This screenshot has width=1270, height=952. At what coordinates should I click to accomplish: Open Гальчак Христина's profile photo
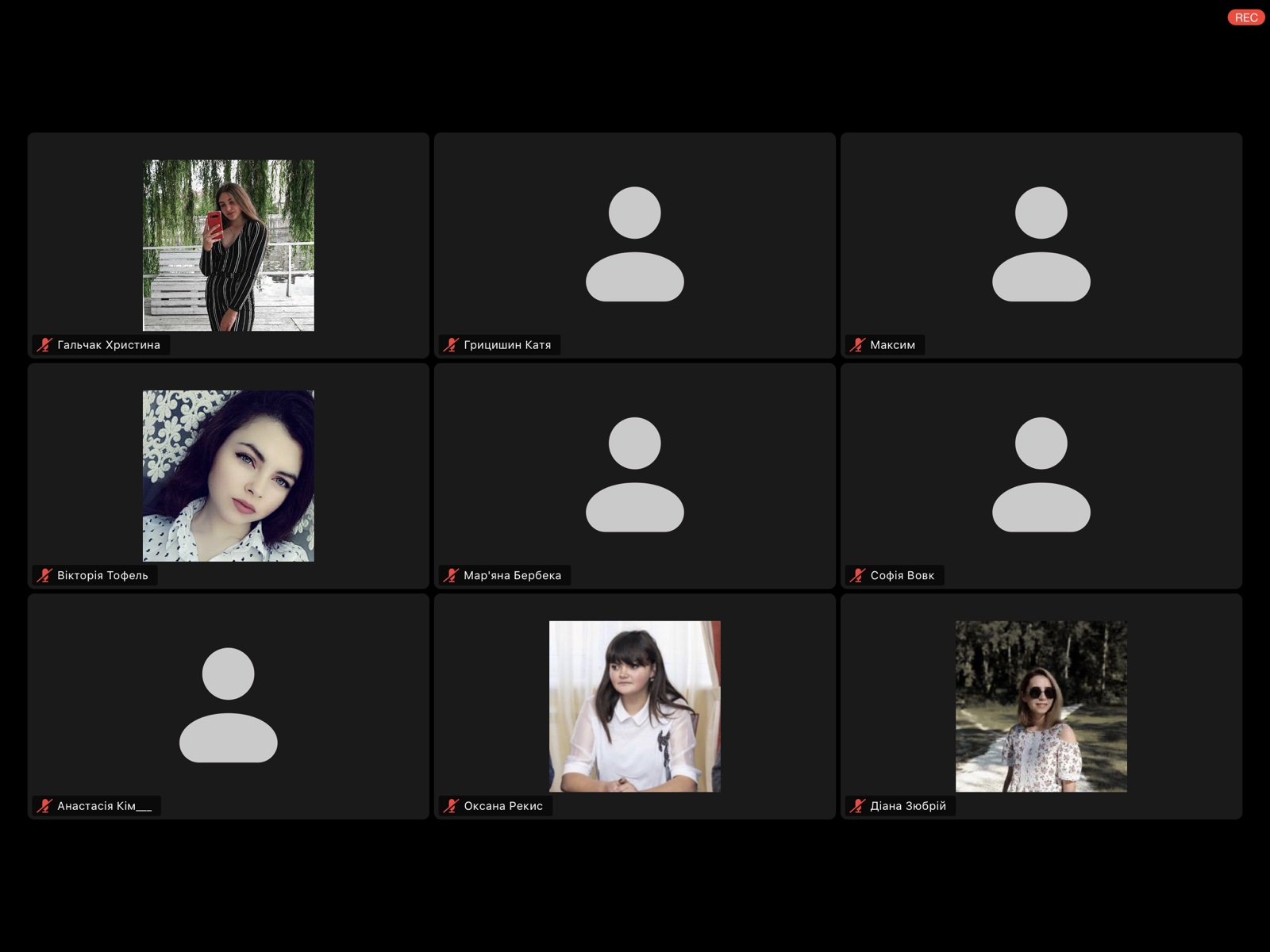tap(229, 245)
